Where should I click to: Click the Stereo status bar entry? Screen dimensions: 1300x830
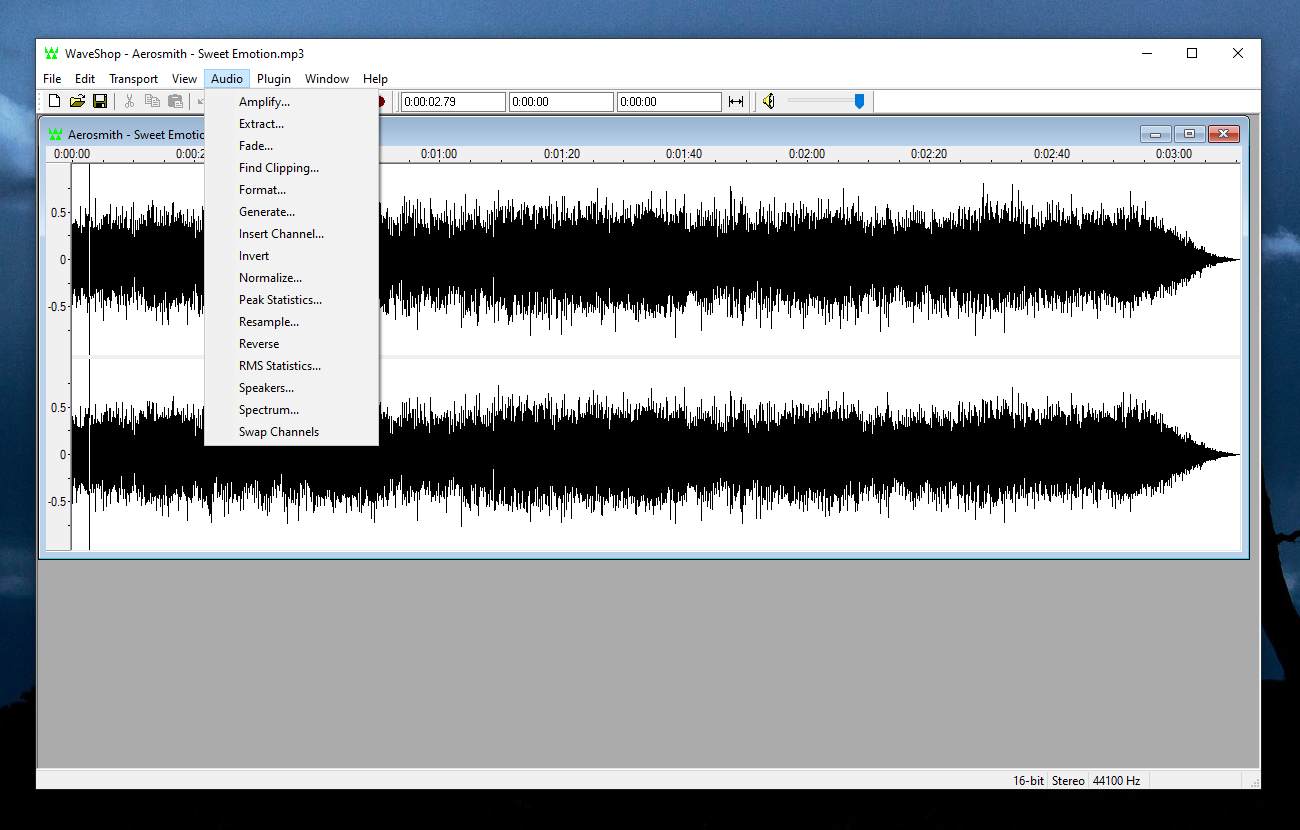(x=1068, y=780)
